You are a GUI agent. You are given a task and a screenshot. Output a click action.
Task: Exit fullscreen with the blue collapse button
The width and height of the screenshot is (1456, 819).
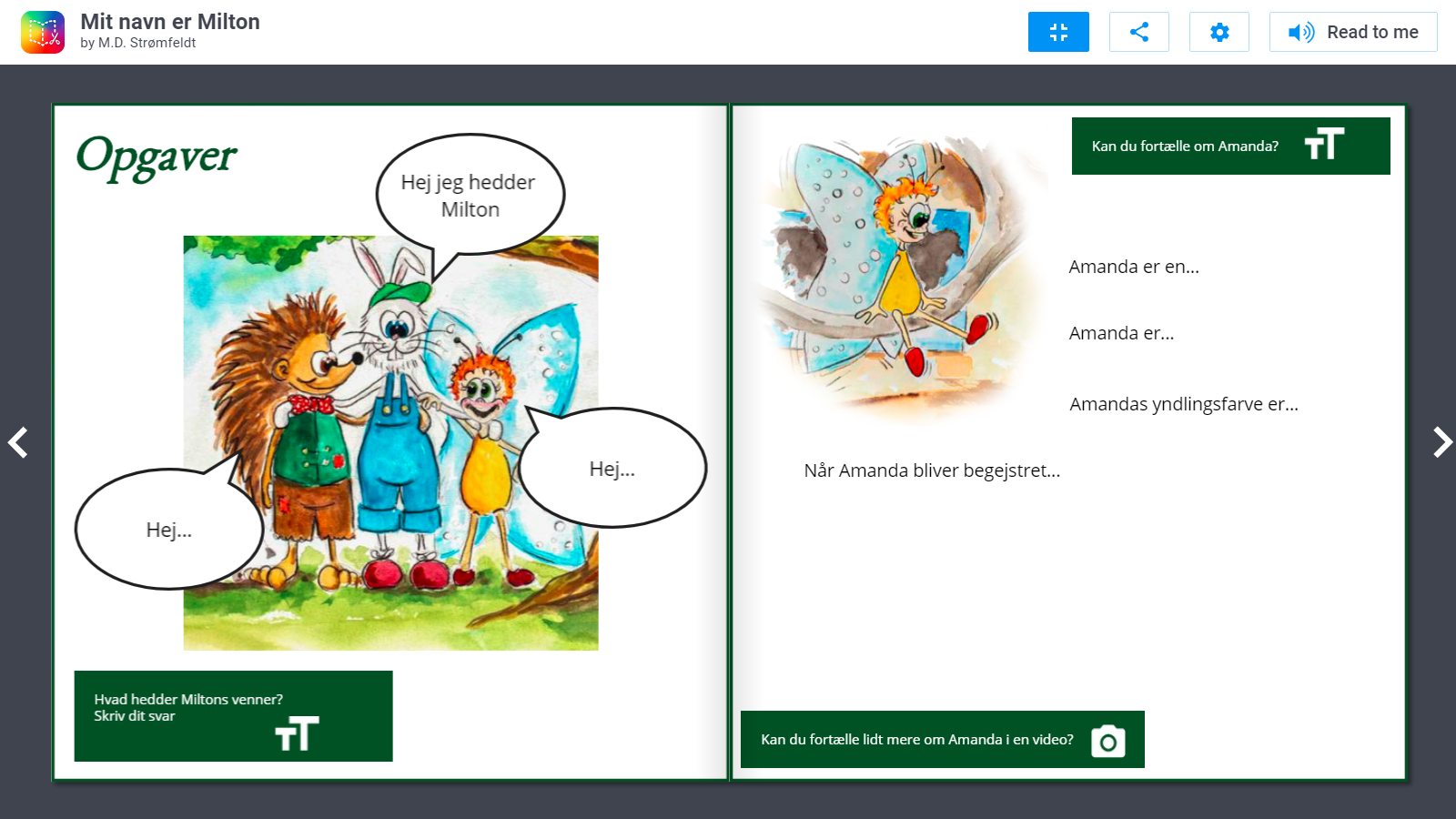tap(1058, 32)
